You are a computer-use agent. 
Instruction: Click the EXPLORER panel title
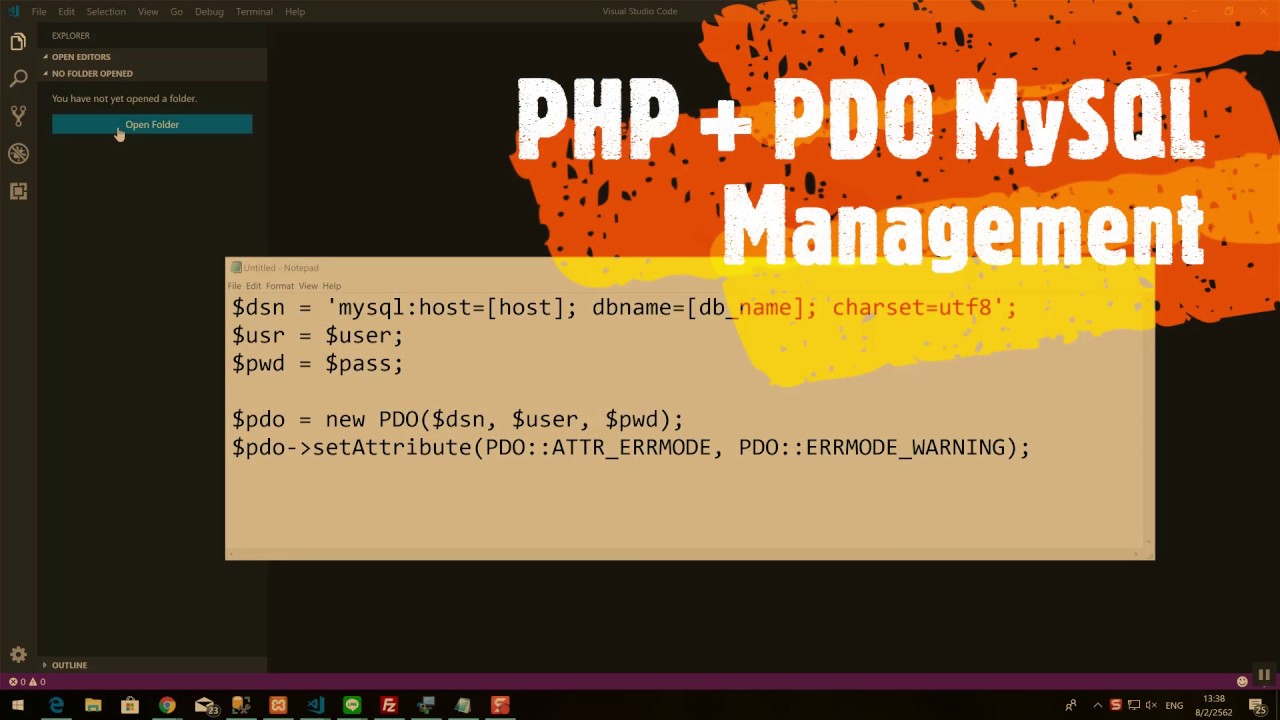click(x=70, y=35)
